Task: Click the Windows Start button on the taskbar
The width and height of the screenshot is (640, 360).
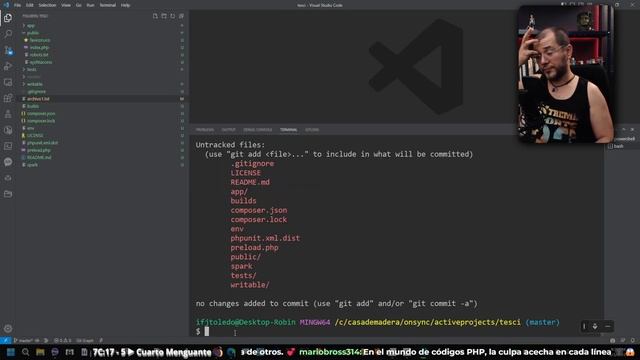Action: tap(11, 352)
